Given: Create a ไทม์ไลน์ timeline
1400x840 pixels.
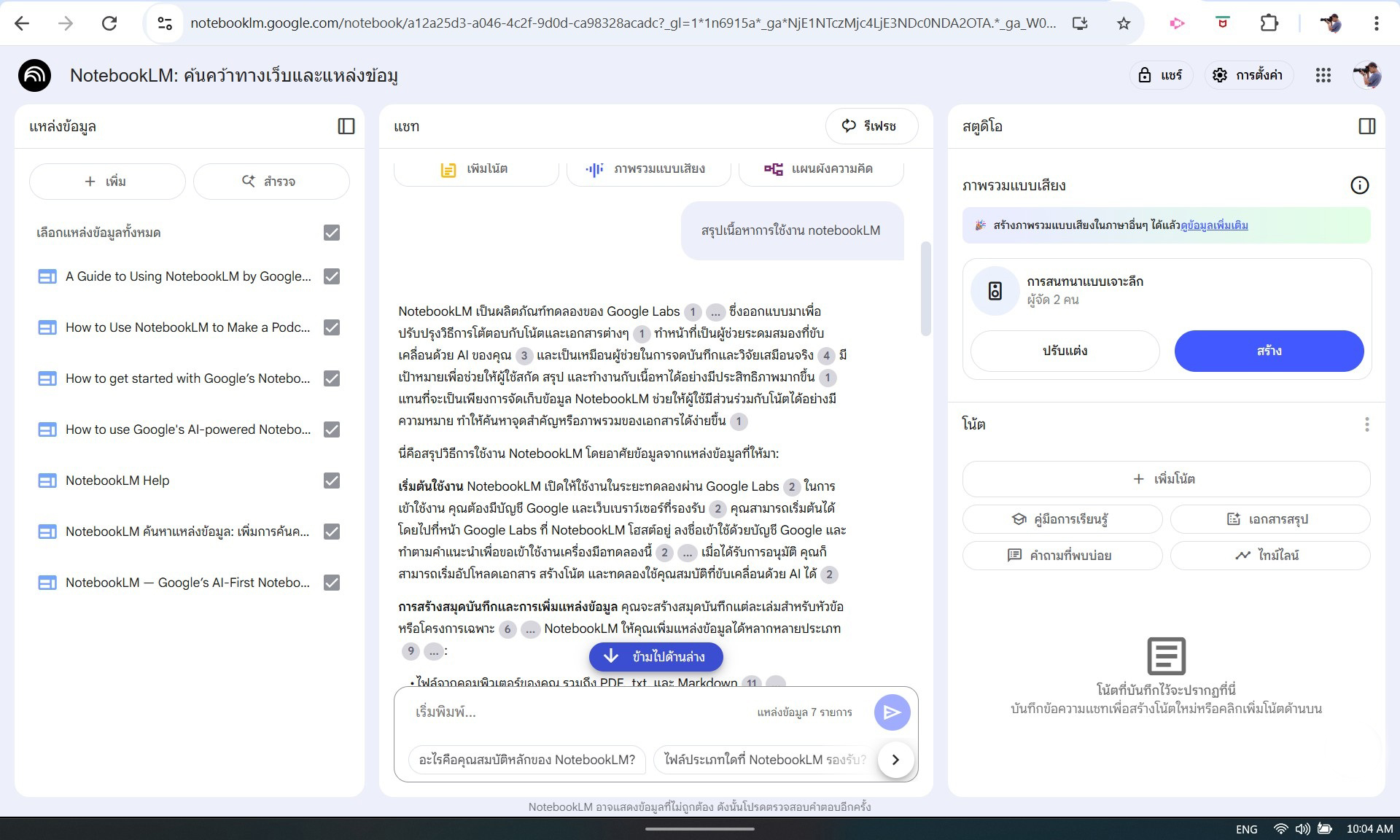Looking at the screenshot, I should click(1270, 556).
